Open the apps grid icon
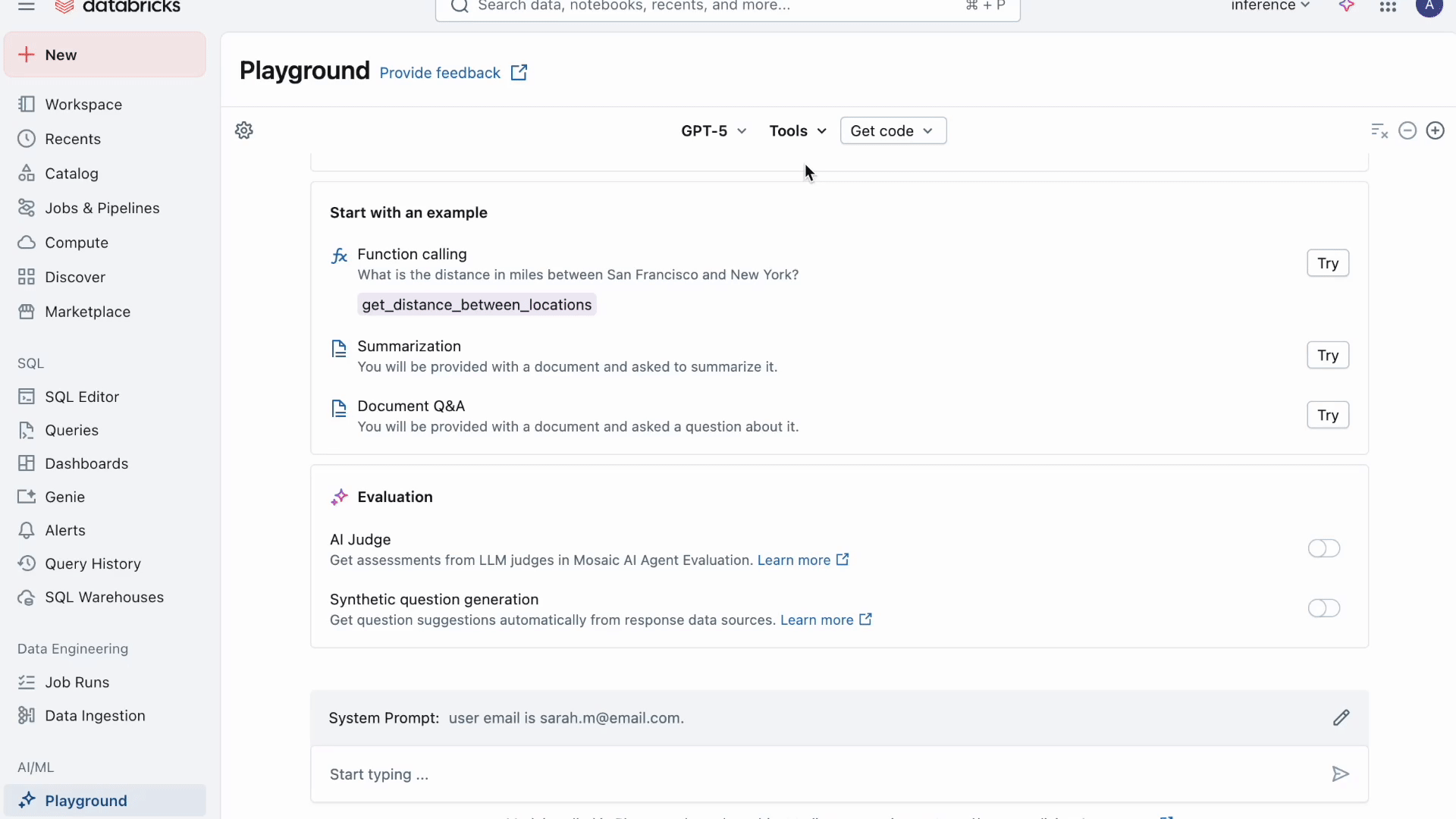 click(1388, 7)
